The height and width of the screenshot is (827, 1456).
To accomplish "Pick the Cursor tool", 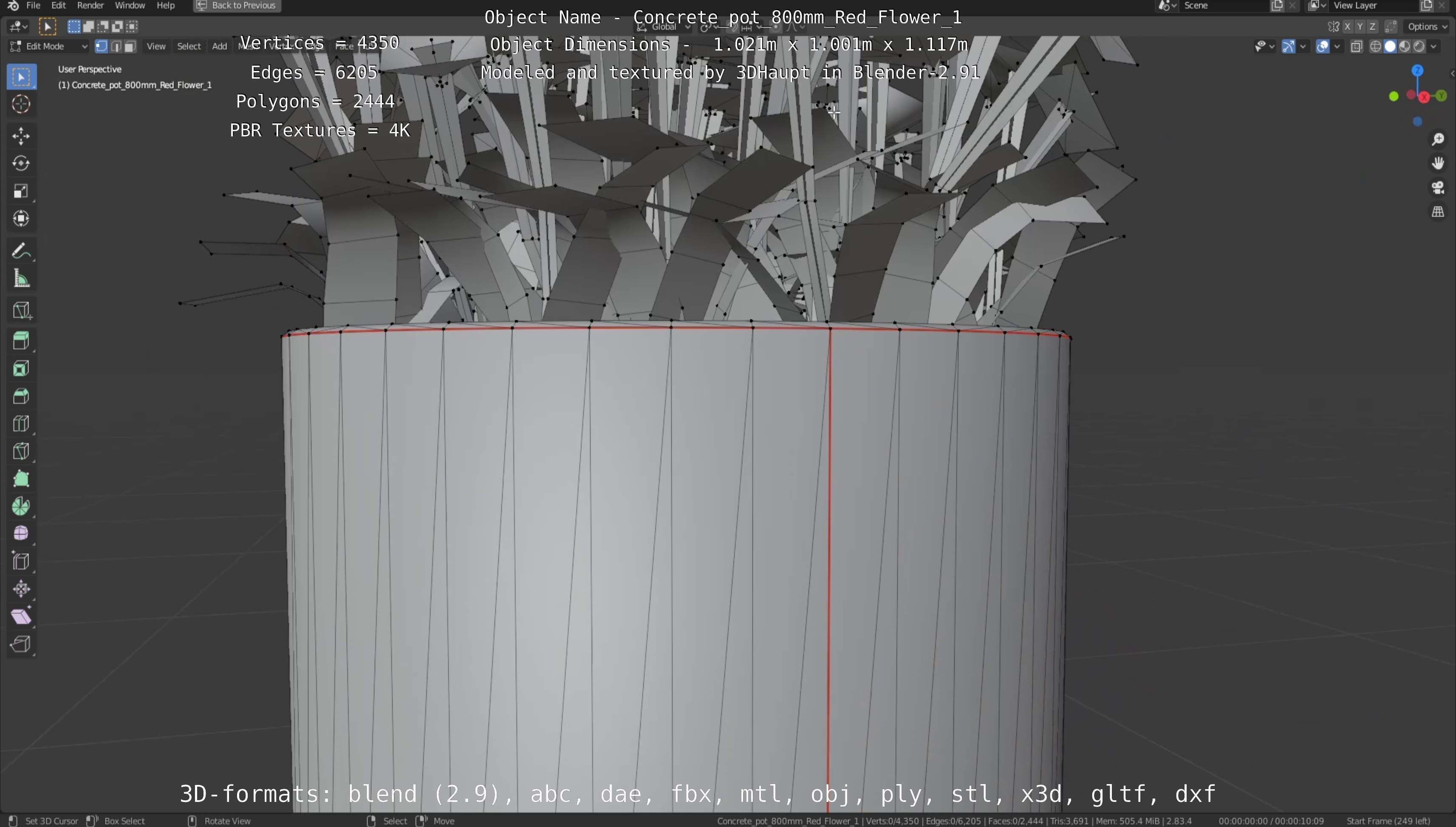I will click(21, 104).
